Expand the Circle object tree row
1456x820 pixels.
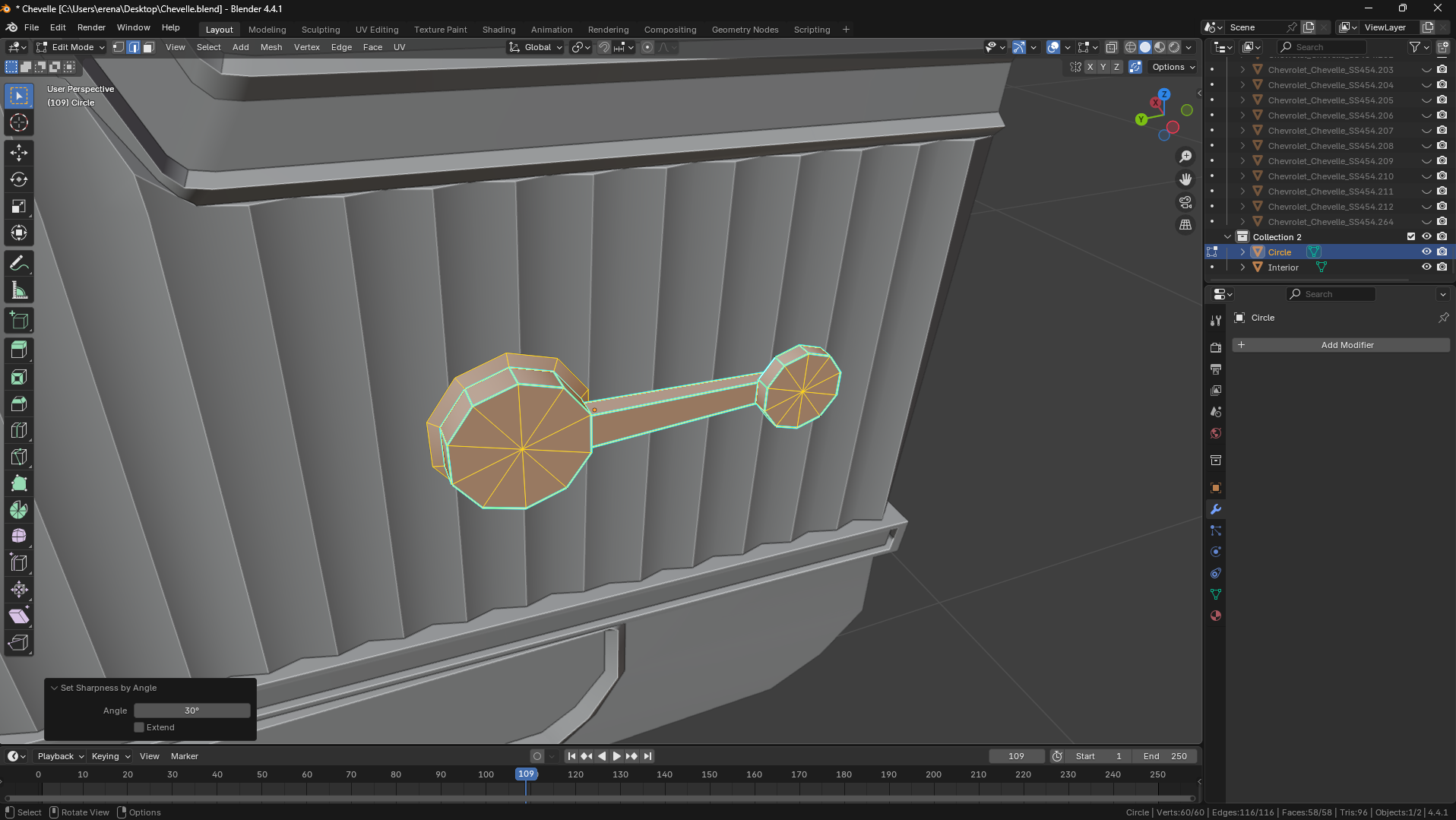pos(1242,252)
